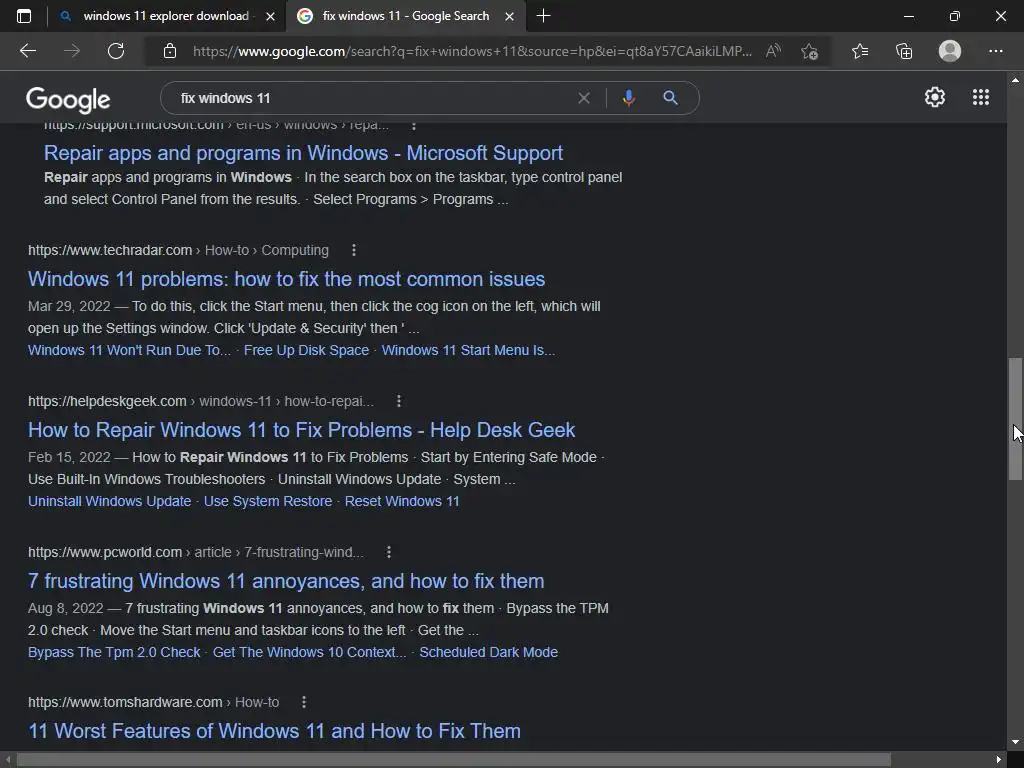This screenshot has width=1024, height=768.
Task: Open a new browser tab
Action: (x=543, y=16)
